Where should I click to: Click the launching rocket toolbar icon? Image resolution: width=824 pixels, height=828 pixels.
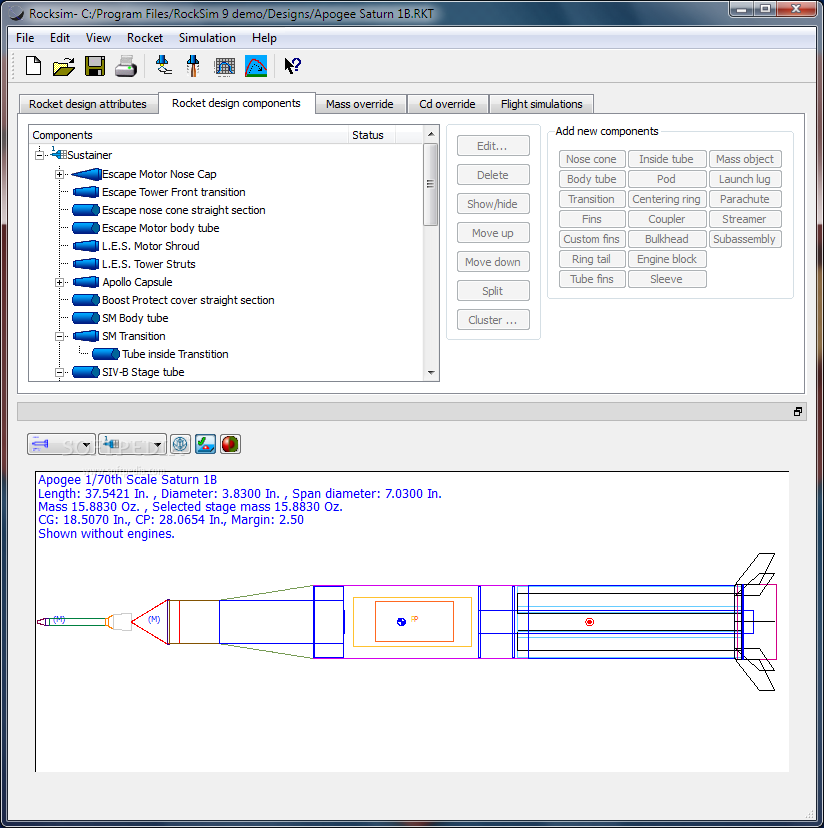click(x=193, y=66)
